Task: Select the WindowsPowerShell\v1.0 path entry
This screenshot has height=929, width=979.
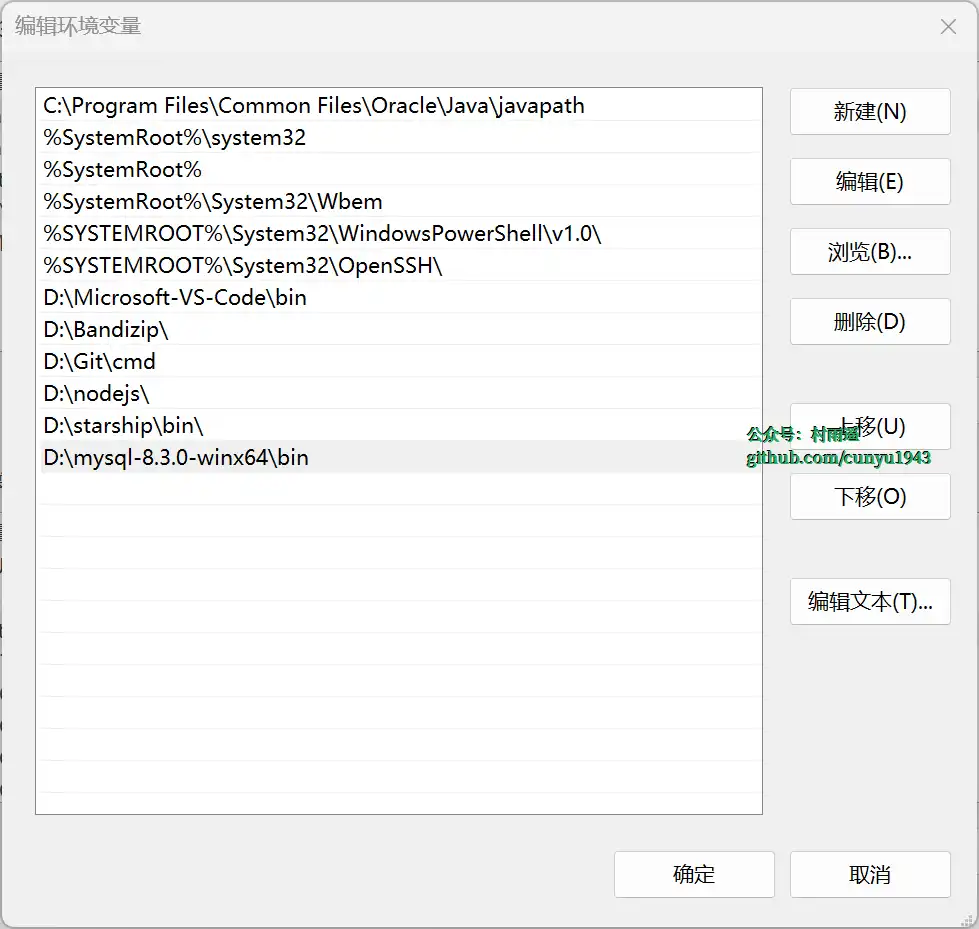Action: point(322,234)
